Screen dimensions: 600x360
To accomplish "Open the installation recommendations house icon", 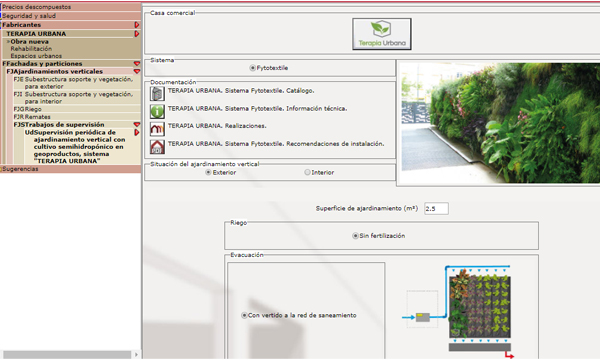I will pyautogui.click(x=157, y=147).
